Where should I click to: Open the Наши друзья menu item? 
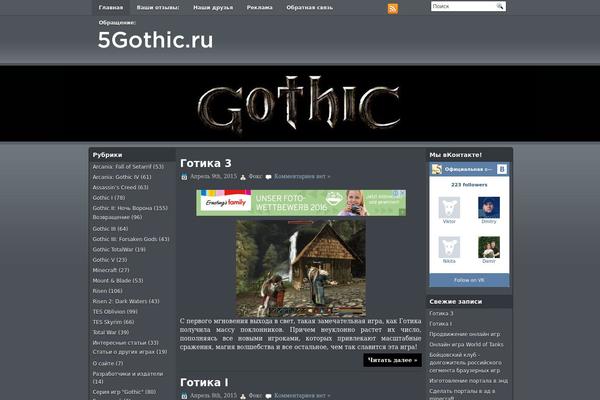pos(213,7)
